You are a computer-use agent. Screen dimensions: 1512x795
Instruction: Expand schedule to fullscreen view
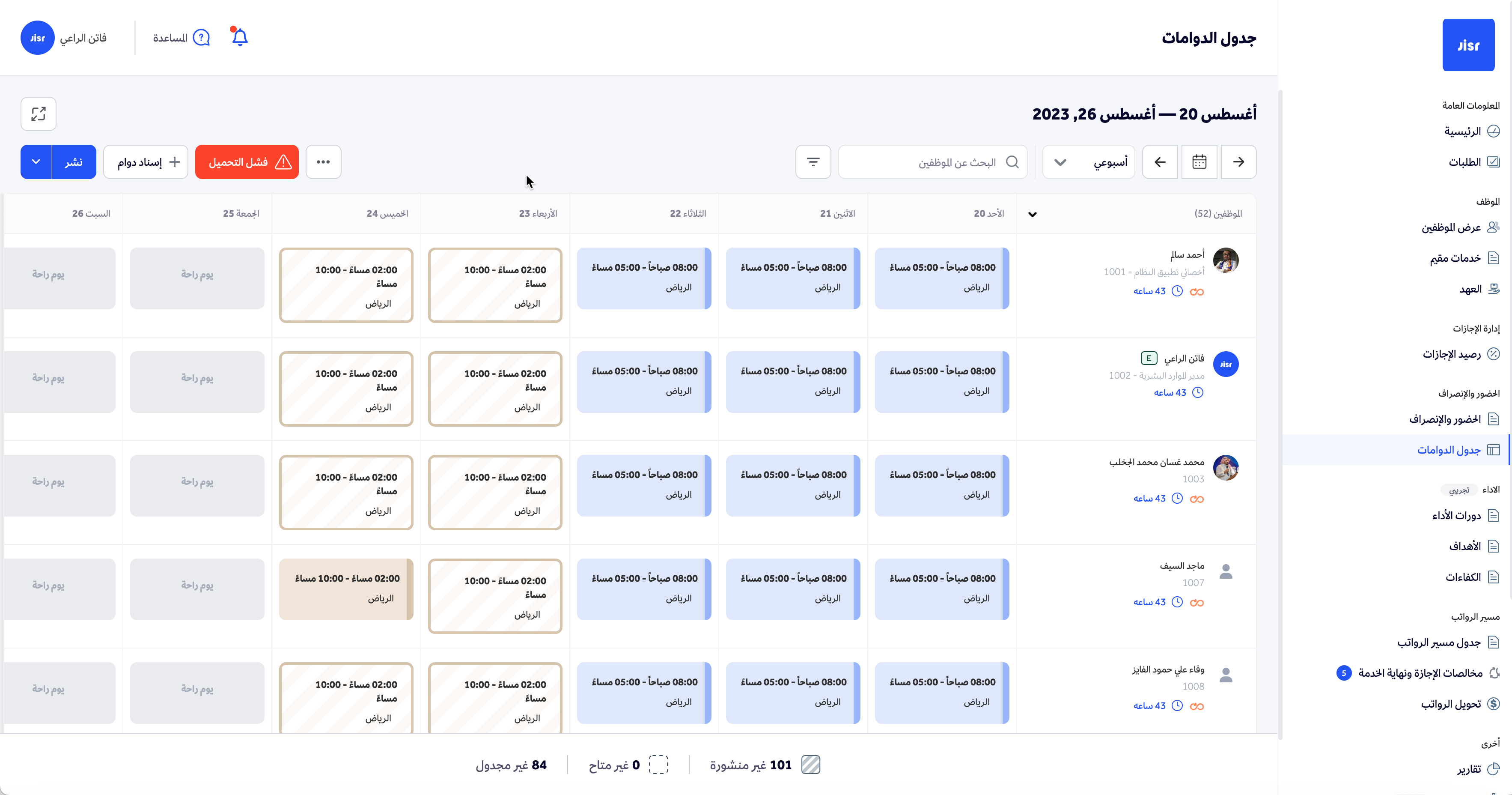pyautogui.click(x=39, y=114)
